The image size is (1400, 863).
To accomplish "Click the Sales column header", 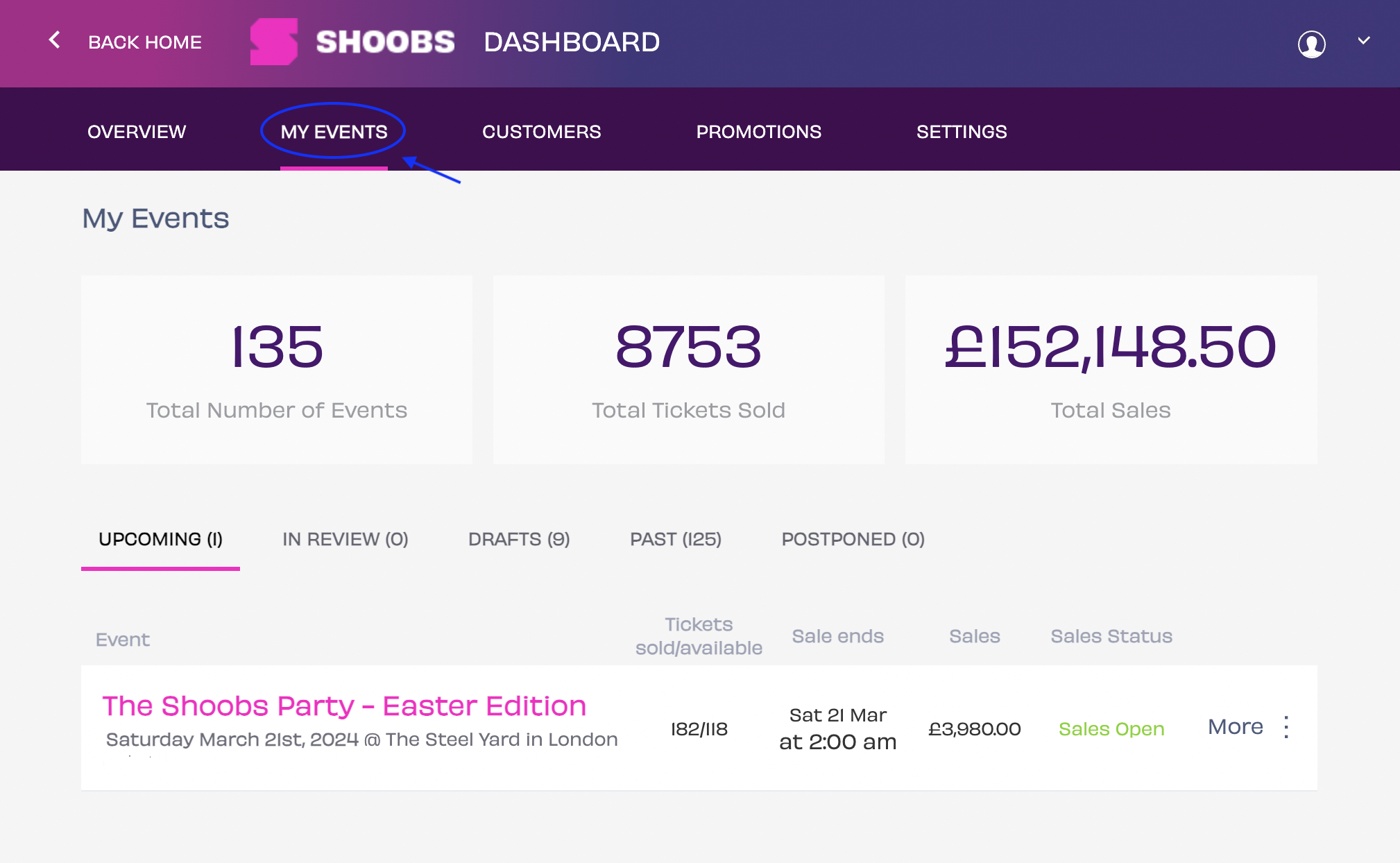I will click(974, 635).
